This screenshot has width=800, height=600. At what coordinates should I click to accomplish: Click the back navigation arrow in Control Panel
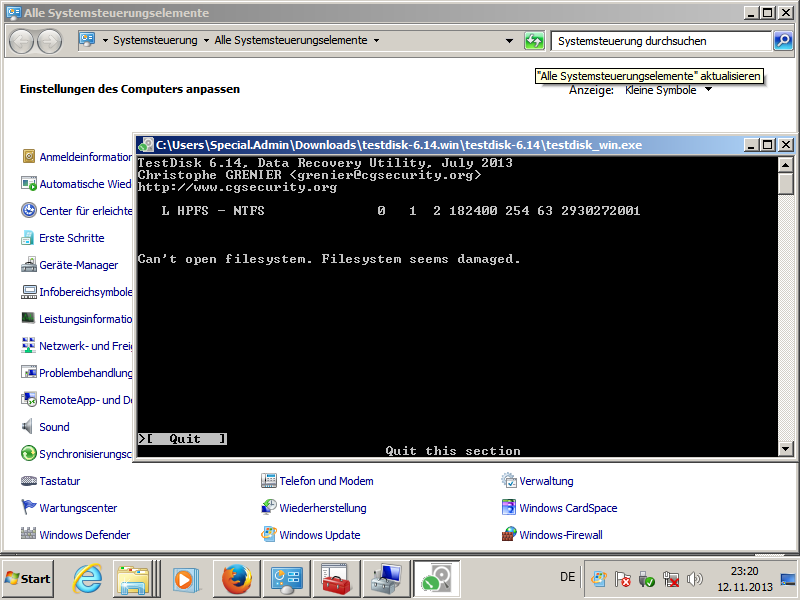[x=21, y=41]
